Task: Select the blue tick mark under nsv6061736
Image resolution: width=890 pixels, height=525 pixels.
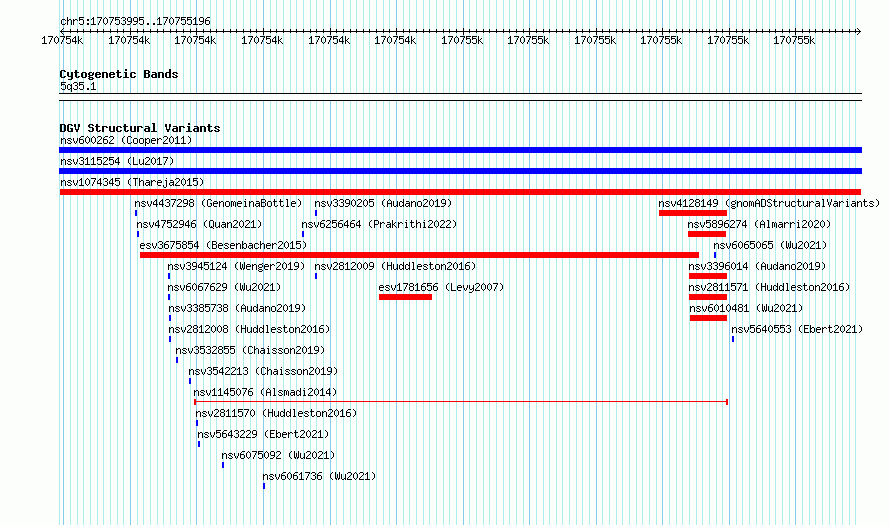Action: coord(264,486)
